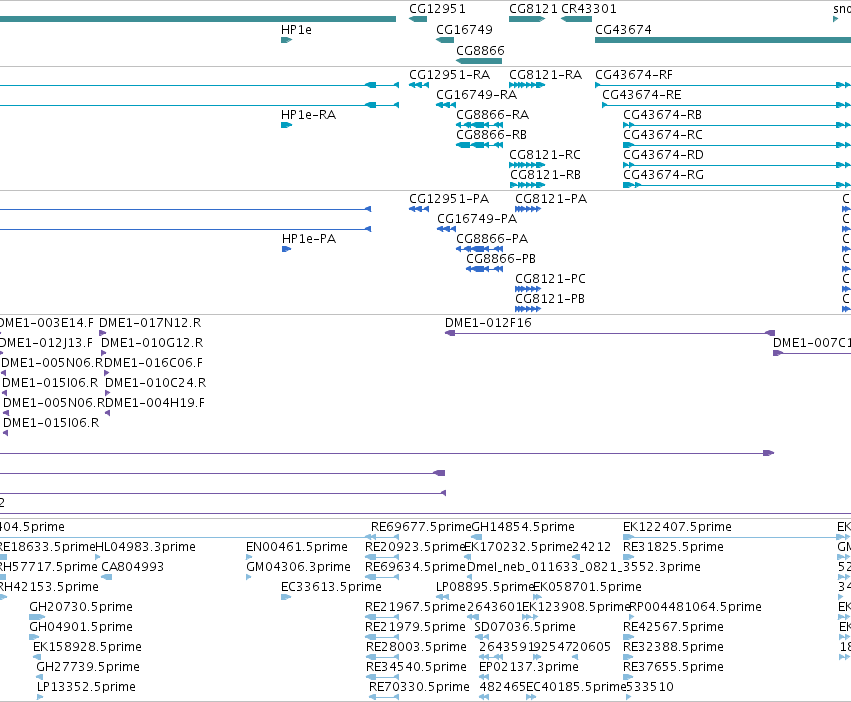This screenshot has width=851, height=702.
Task: Select the CR43301 gene feature
Action: [576, 19]
